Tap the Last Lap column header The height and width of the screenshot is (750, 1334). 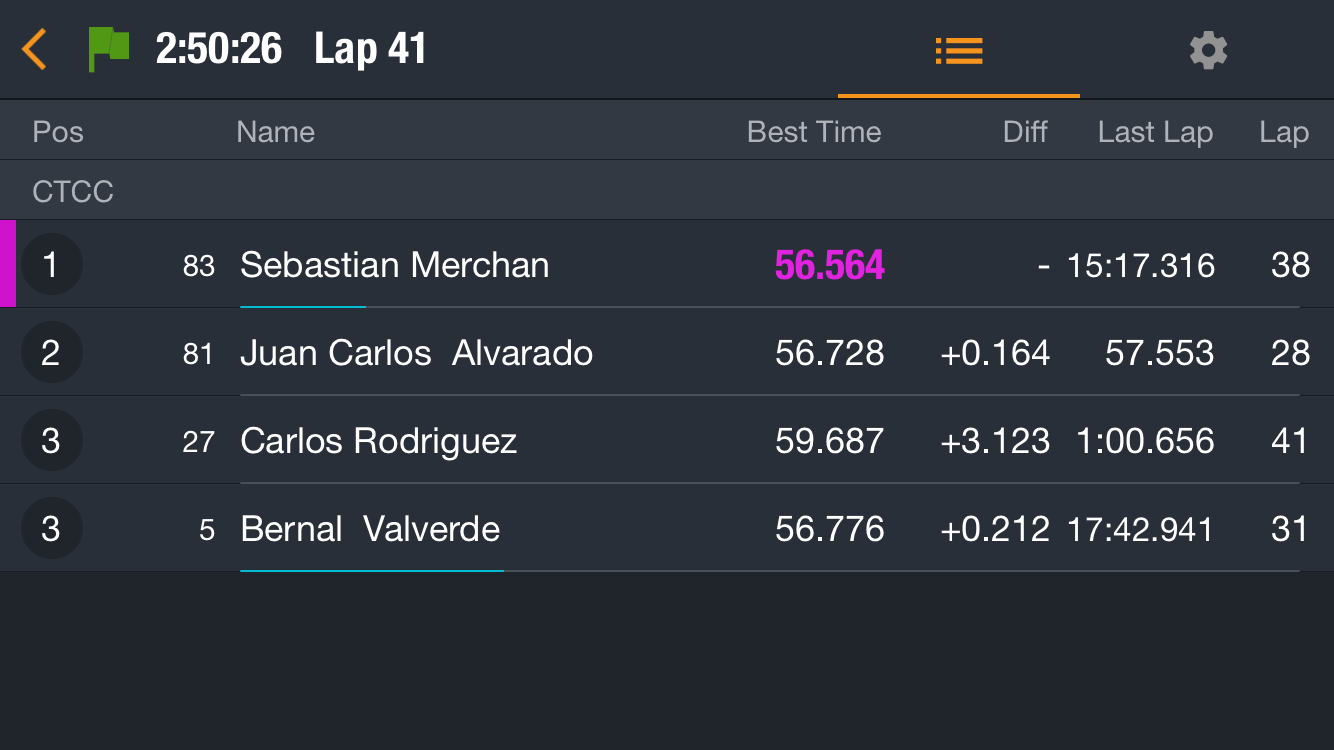click(x=1155, y=132)
